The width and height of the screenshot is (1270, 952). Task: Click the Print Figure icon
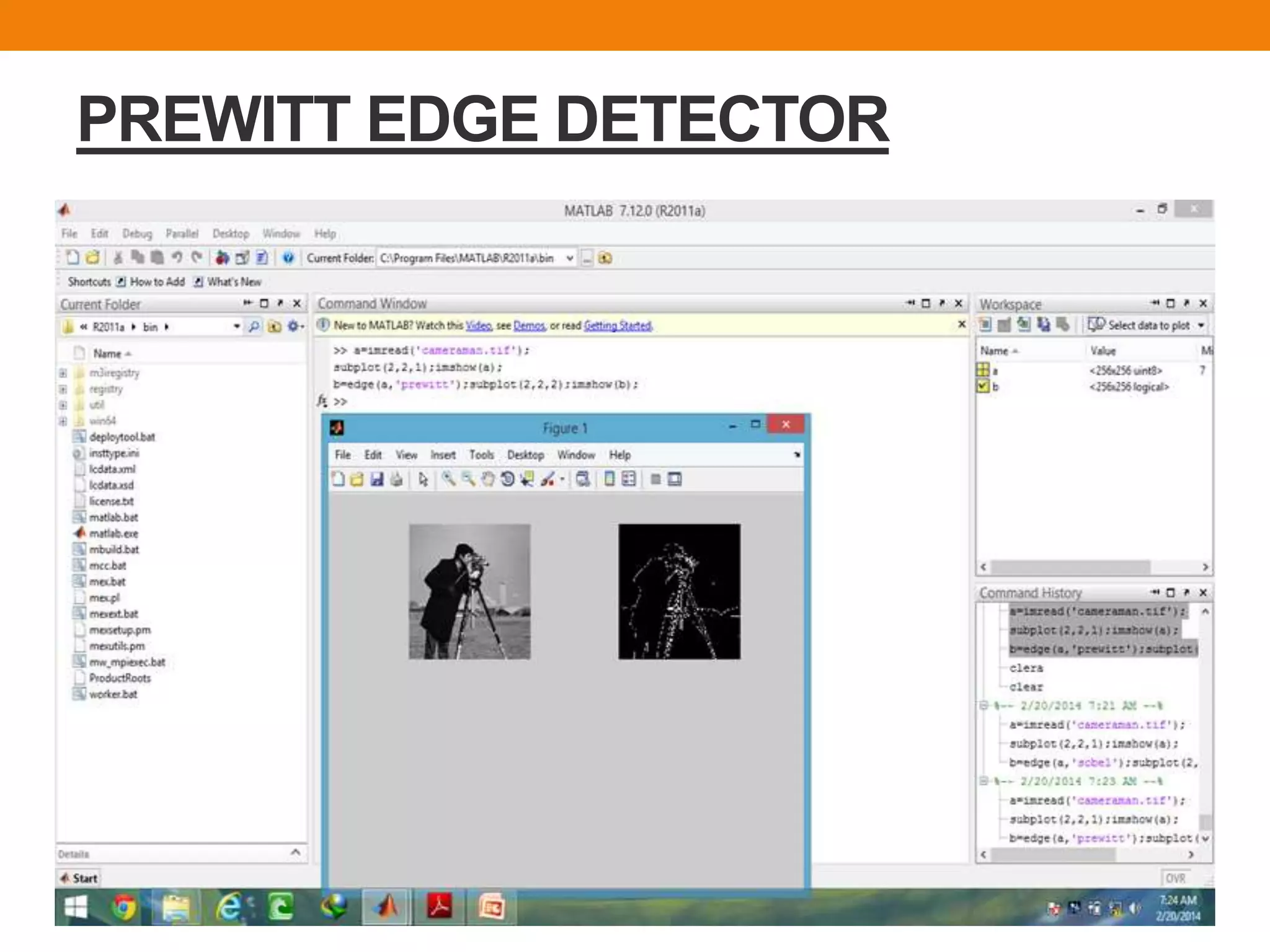[397, 479]
